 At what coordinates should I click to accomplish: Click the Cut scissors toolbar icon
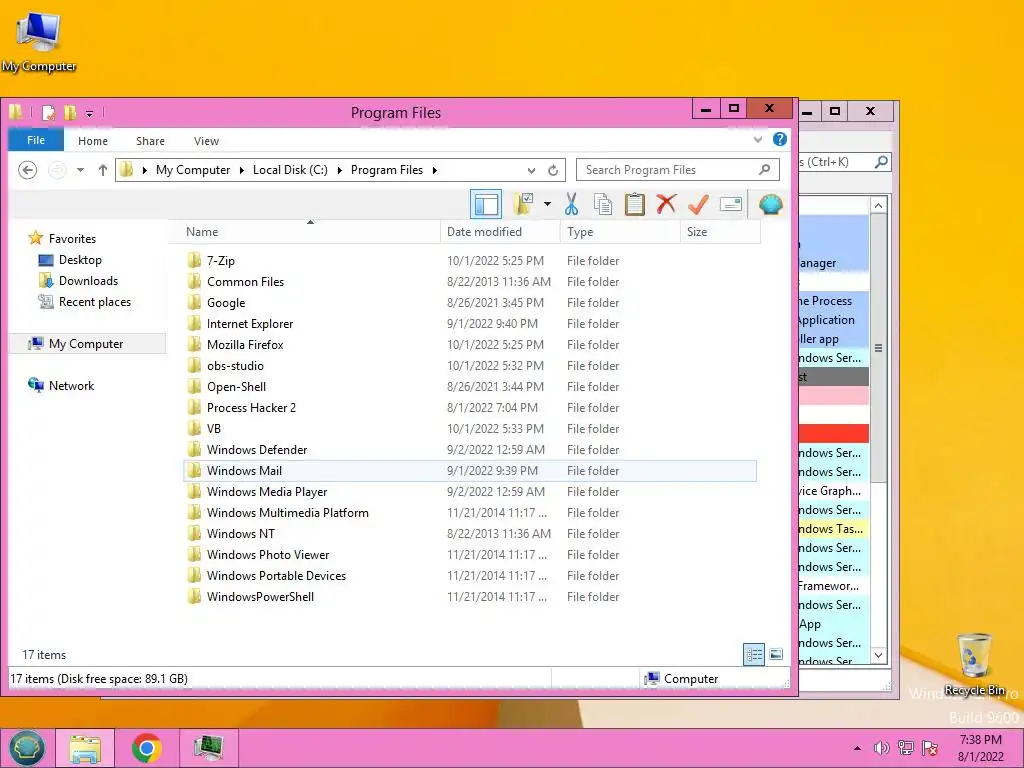(x=571, y=204)
